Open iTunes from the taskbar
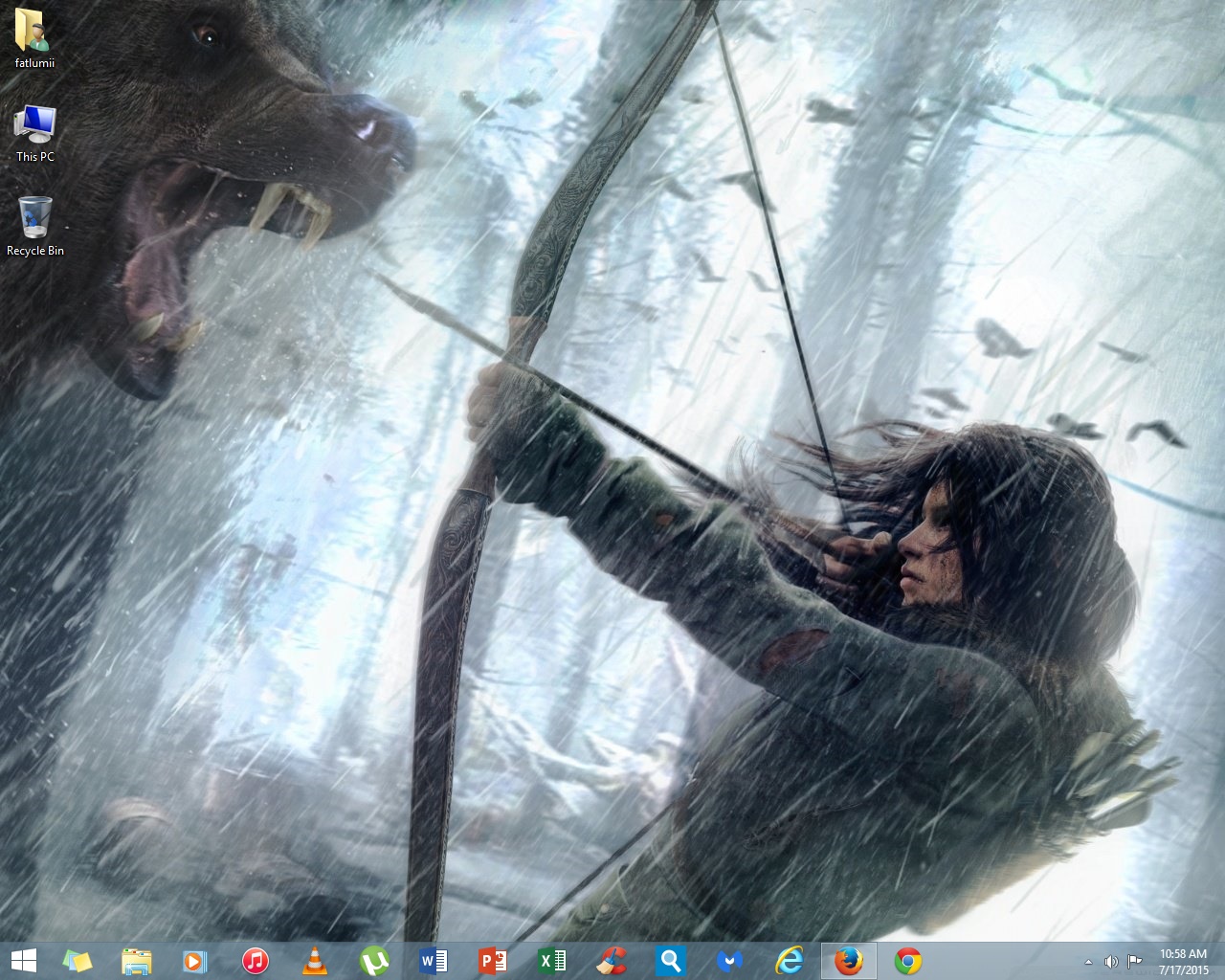This screenshot has height=980, width=1225. tap(255, 961)
